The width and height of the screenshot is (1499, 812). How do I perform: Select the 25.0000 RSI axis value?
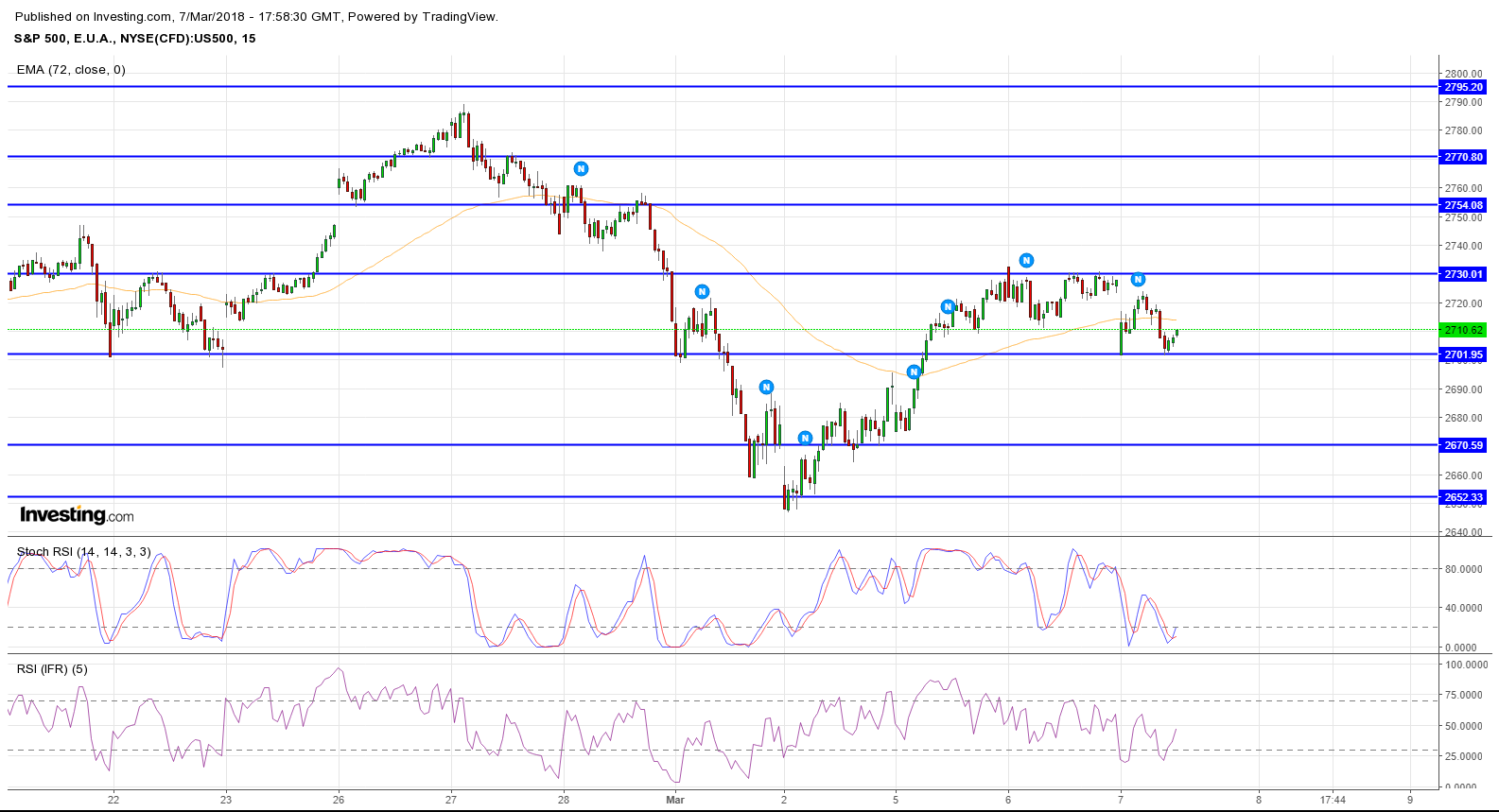(1464, 756)
